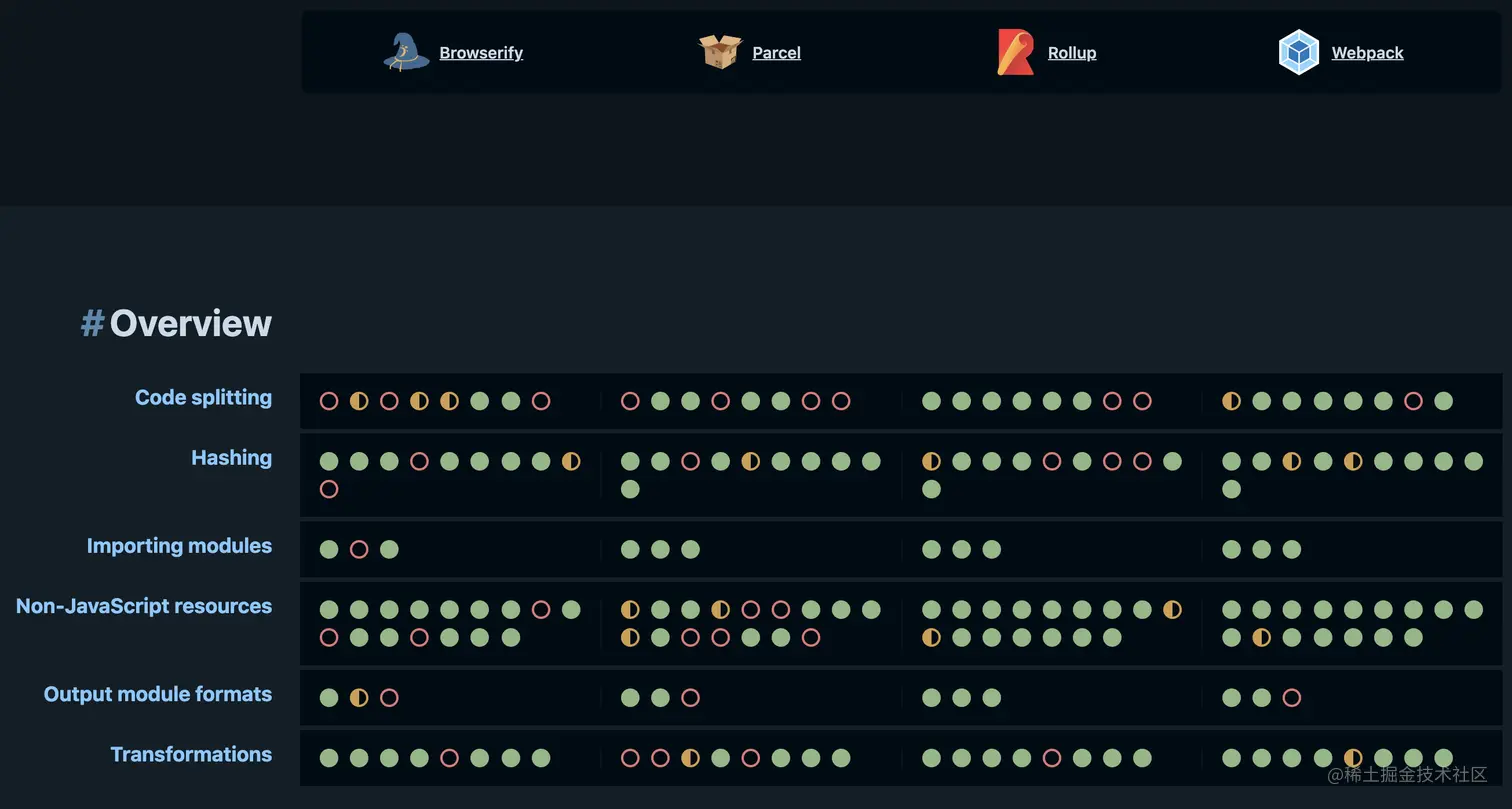Screen dimensions: 1512x809
Task: Click the half-filled dot in Parcel's Transformations row
Action: click(690, 758)
